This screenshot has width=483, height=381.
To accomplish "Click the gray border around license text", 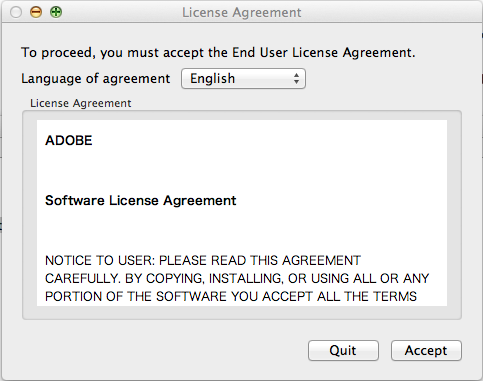I will coord(29,215).
